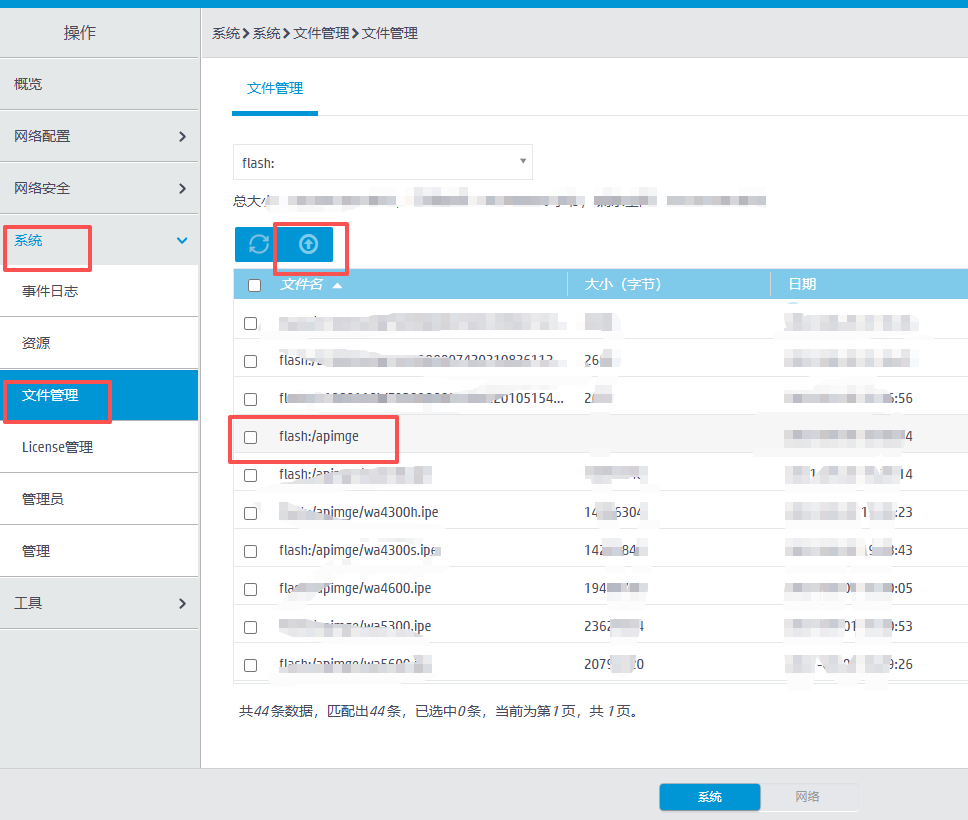
Task: Click the 网络配置 sidebar label
Action: pyautogui.click(x=42, y=136)
